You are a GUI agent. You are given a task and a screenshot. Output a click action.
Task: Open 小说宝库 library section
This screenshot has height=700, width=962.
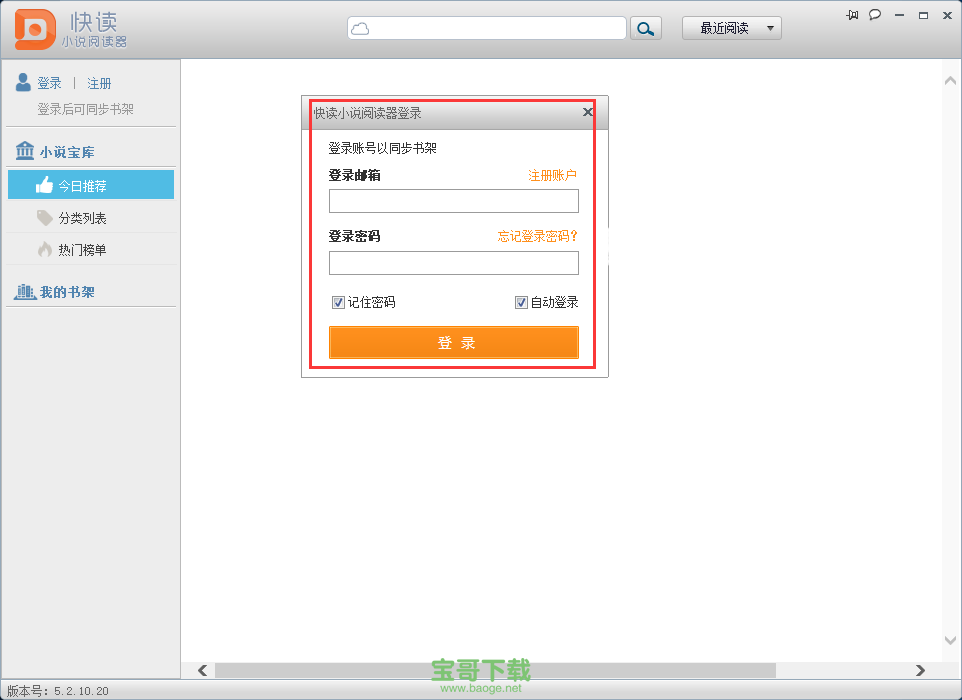[66, 152]
